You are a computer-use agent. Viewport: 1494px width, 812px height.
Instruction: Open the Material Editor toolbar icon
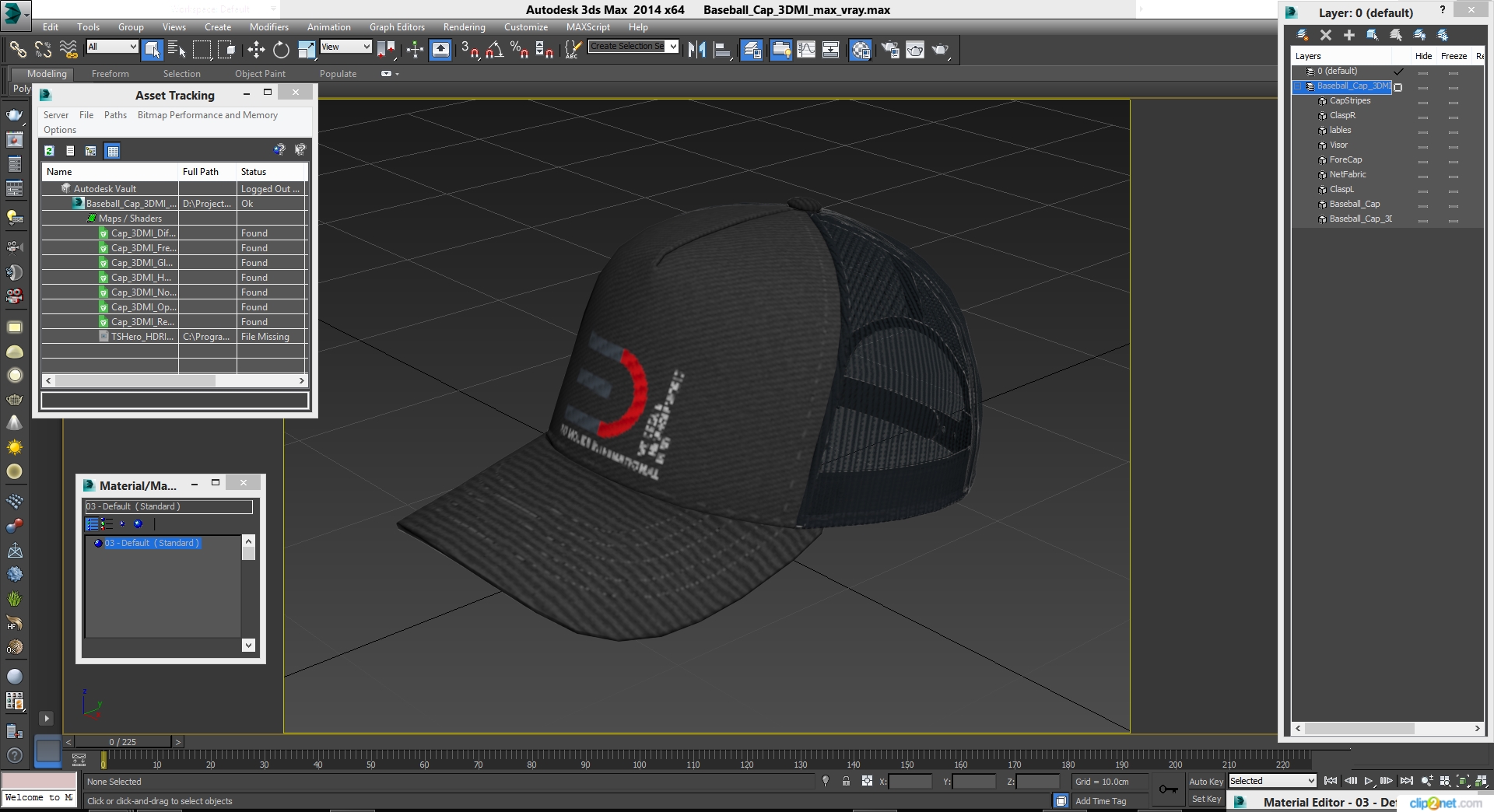point(861,50)
